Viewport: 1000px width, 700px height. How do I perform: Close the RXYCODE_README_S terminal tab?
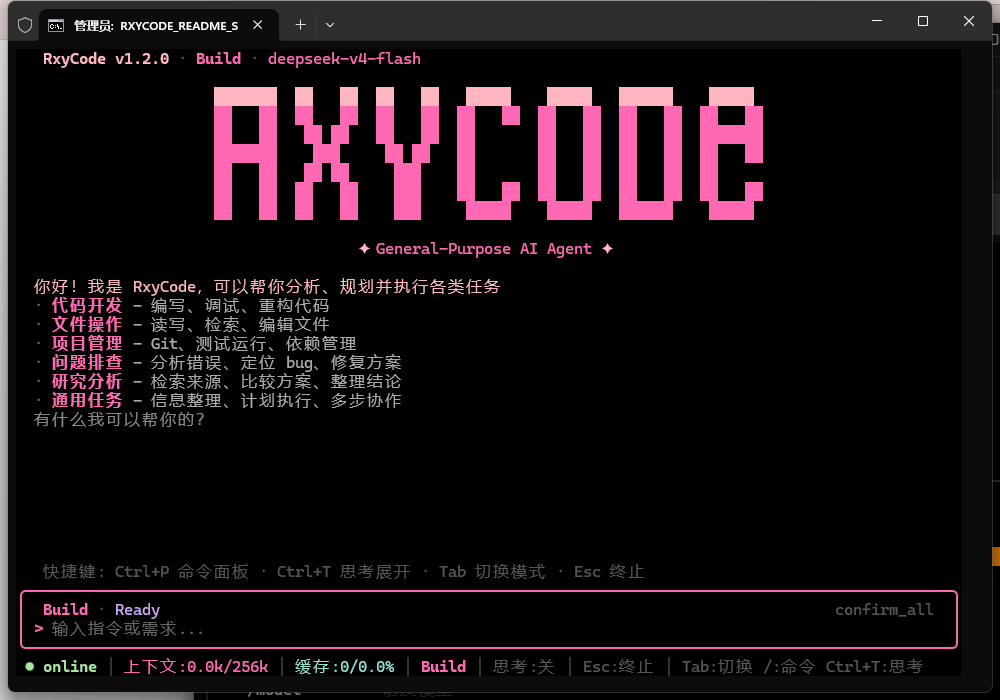pos(258,25)
